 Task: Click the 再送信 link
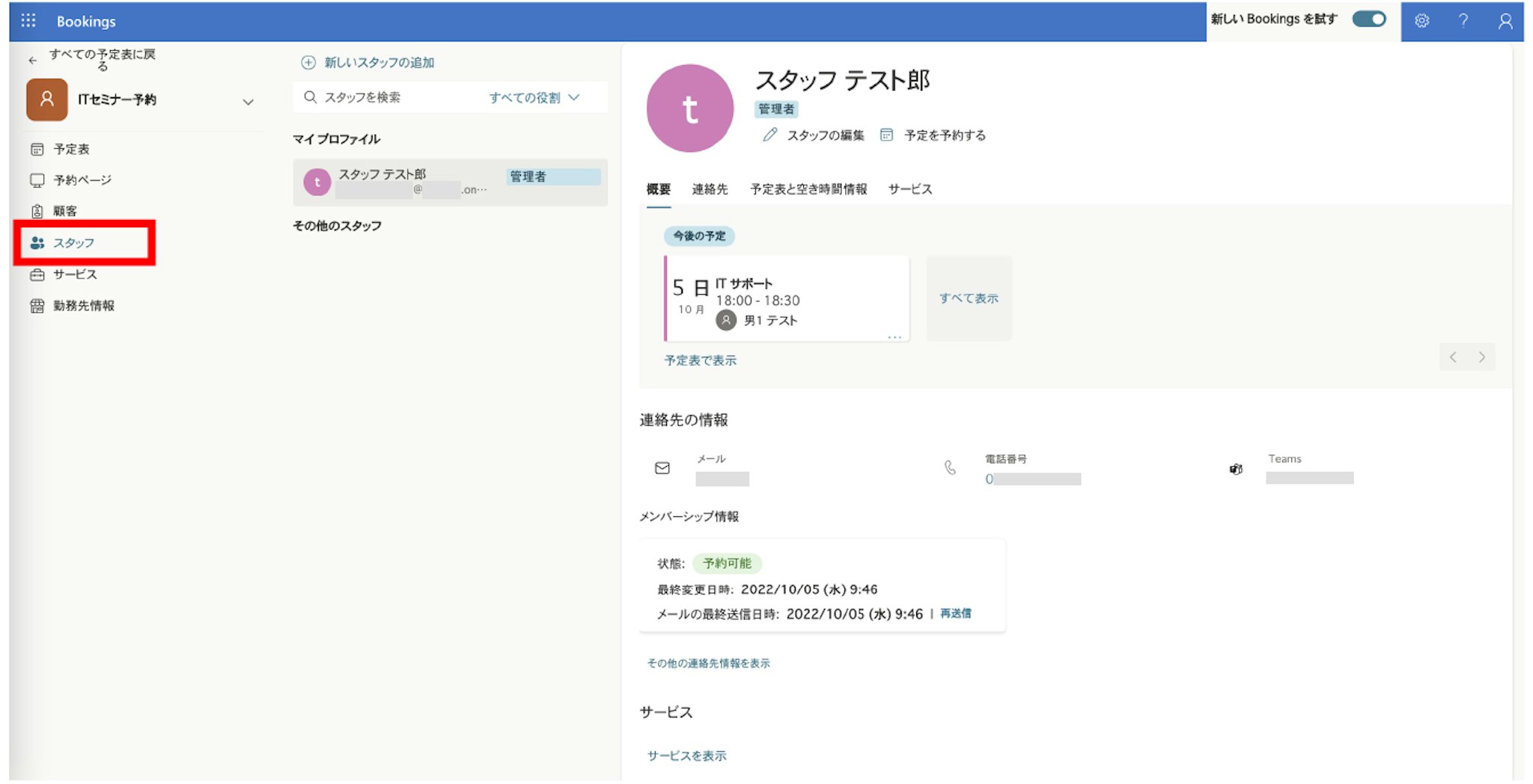pos(955,613)
